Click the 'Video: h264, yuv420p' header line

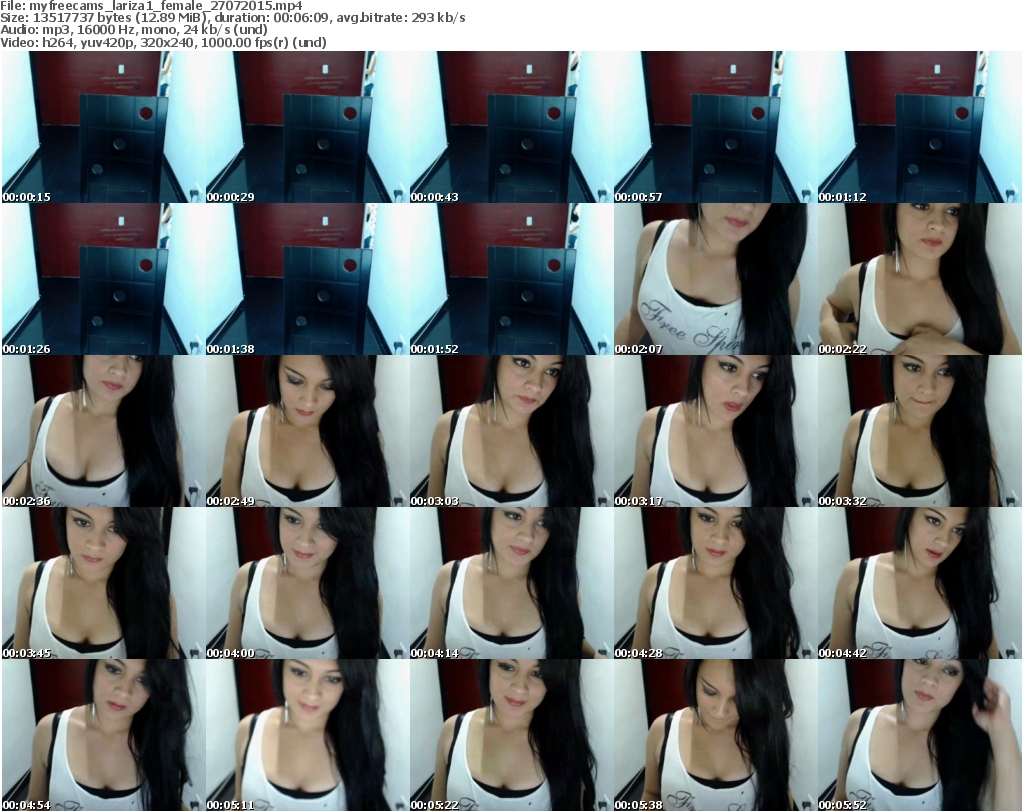point(163,42)
